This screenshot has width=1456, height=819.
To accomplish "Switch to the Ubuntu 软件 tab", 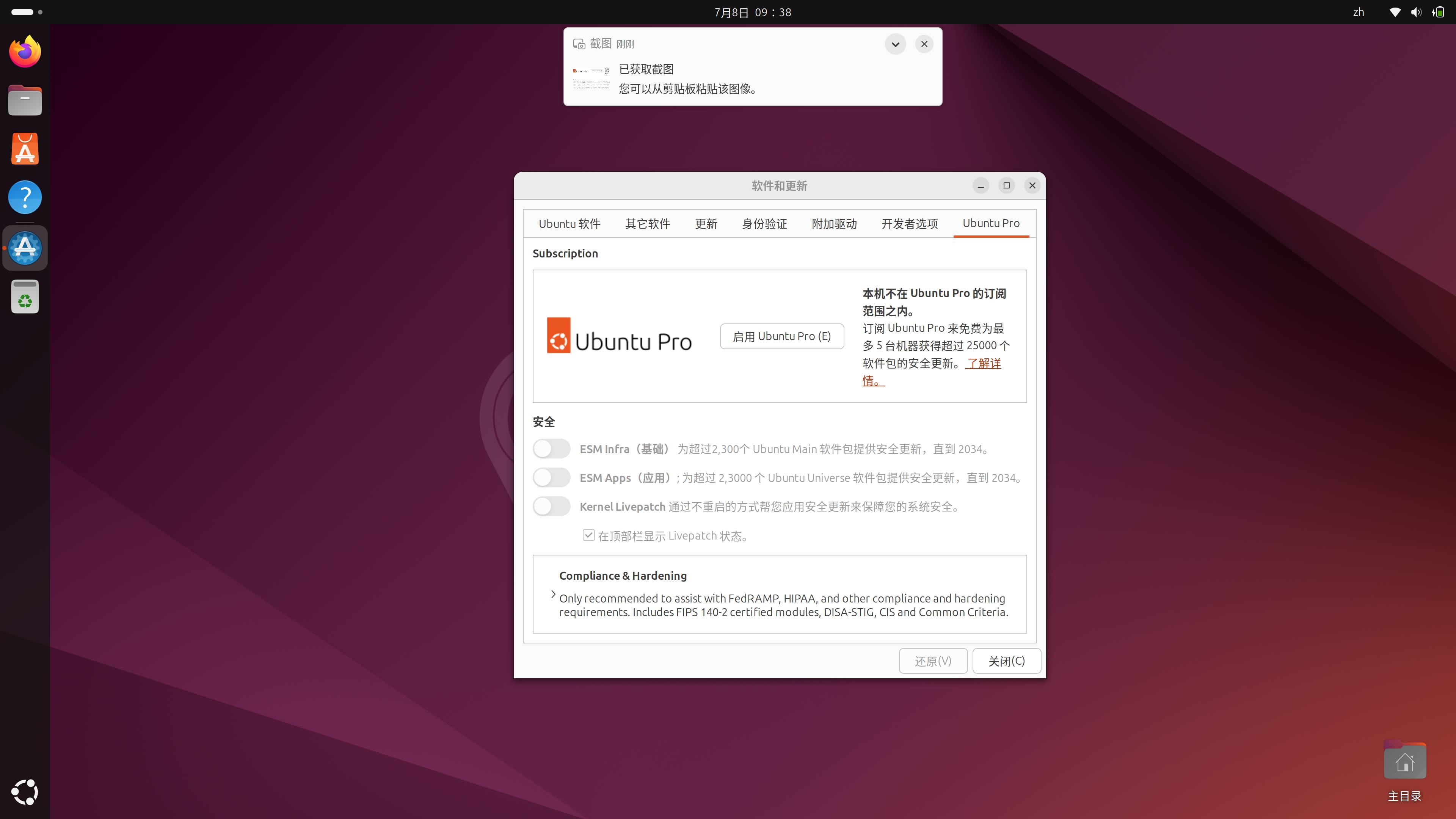I will [x=569, y=224].
